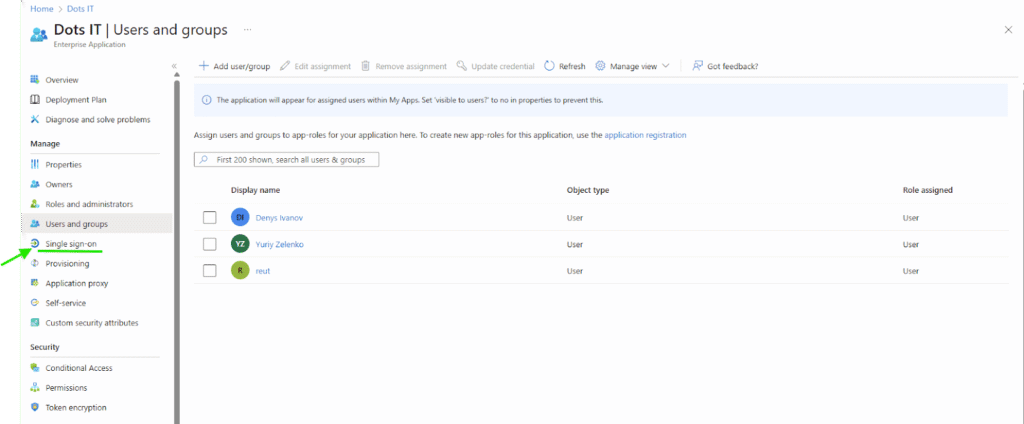Screen dimensions: 1024x424
Task: Check the box for user reut
Action: point(209,270)
